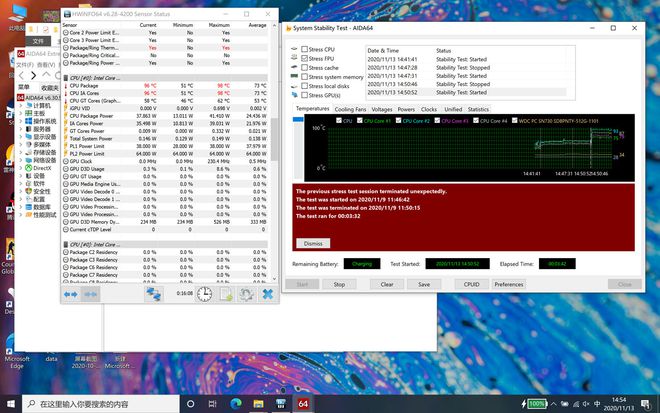660x413 pixels.
Task: Reset HWiNFO min/max with clock icon
Action: click(x=205, y=294)
